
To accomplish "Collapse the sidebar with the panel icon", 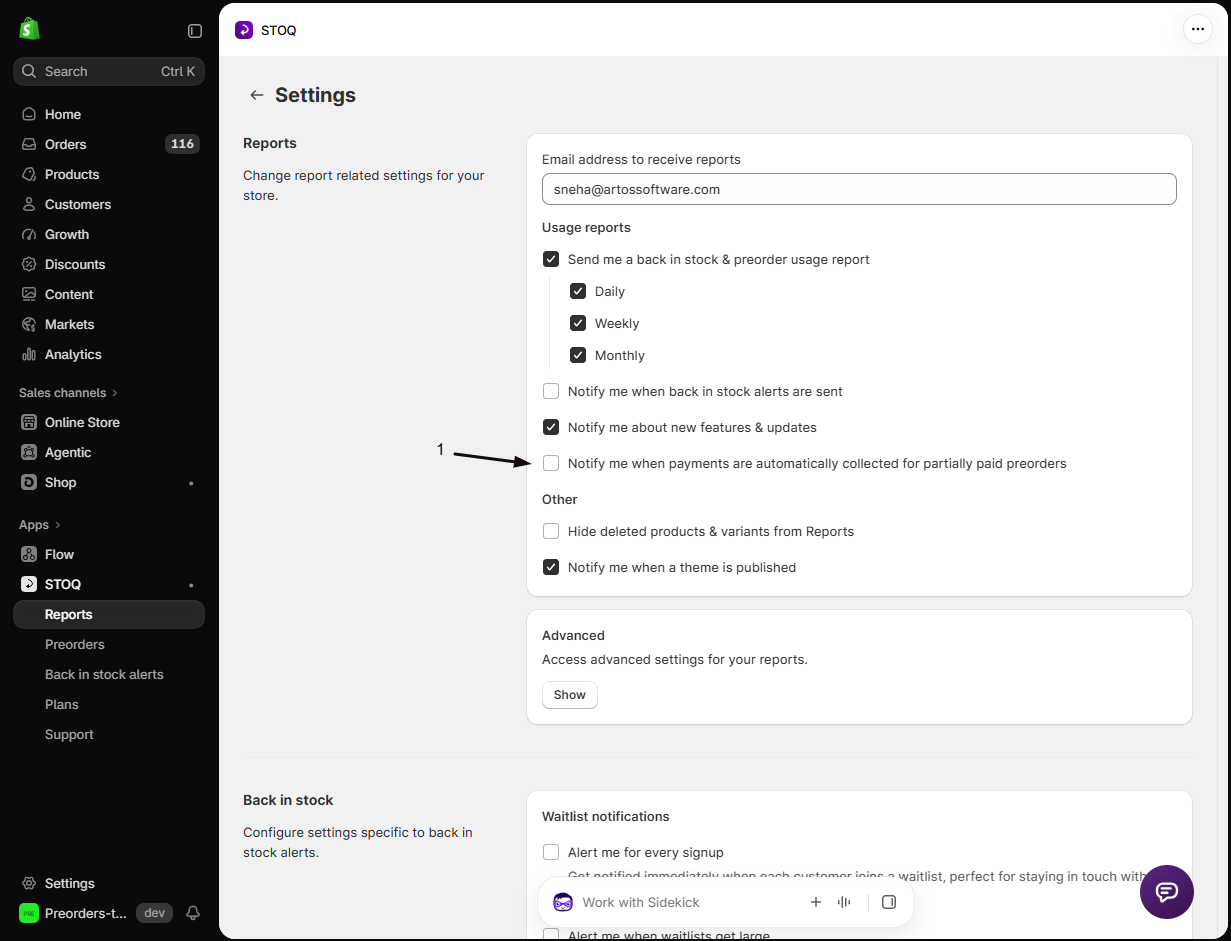I will [x=195, y=31].
